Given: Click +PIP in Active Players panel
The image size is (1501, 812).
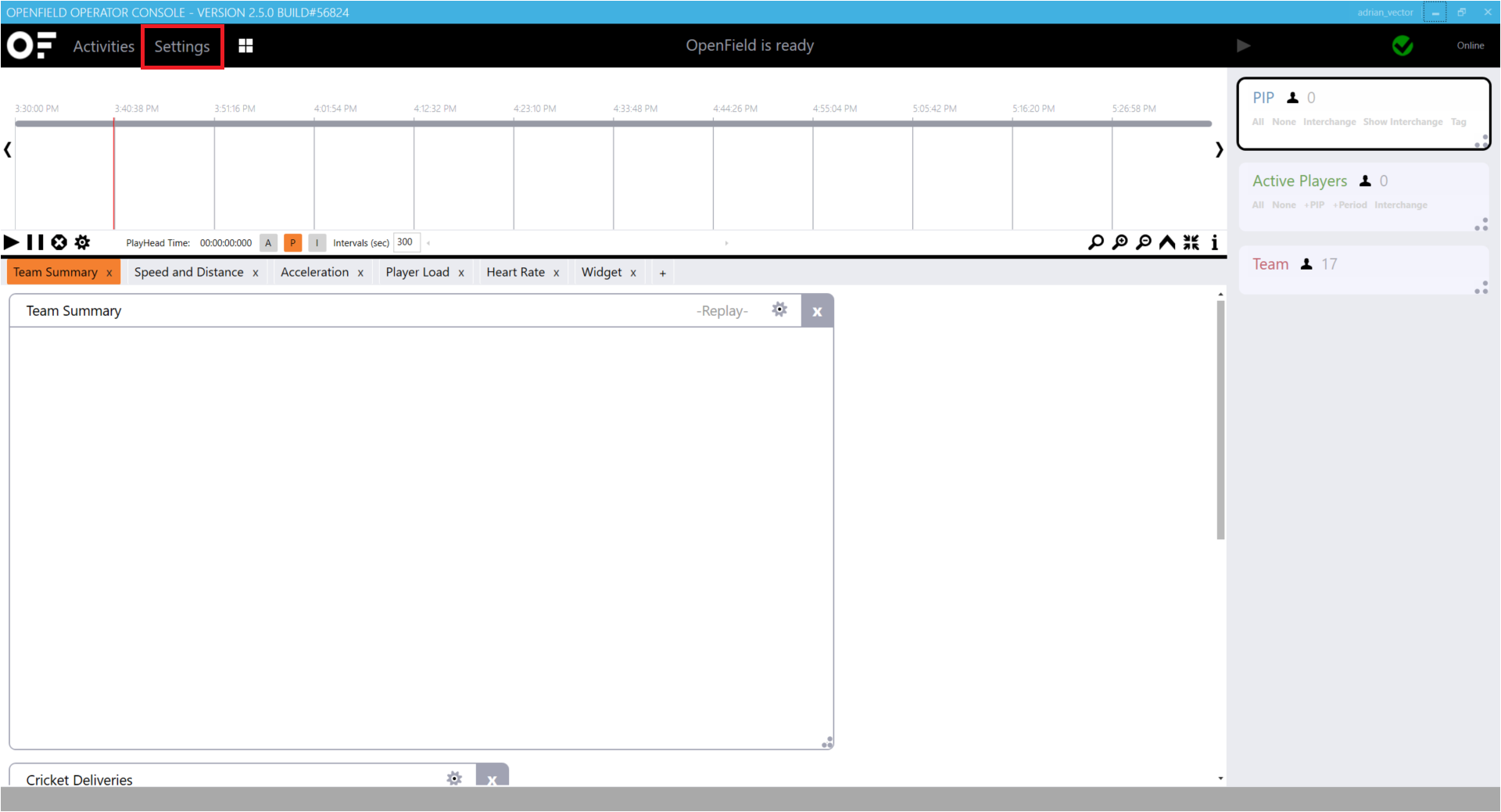Looking at the screenshot, I should (1314, 205).
